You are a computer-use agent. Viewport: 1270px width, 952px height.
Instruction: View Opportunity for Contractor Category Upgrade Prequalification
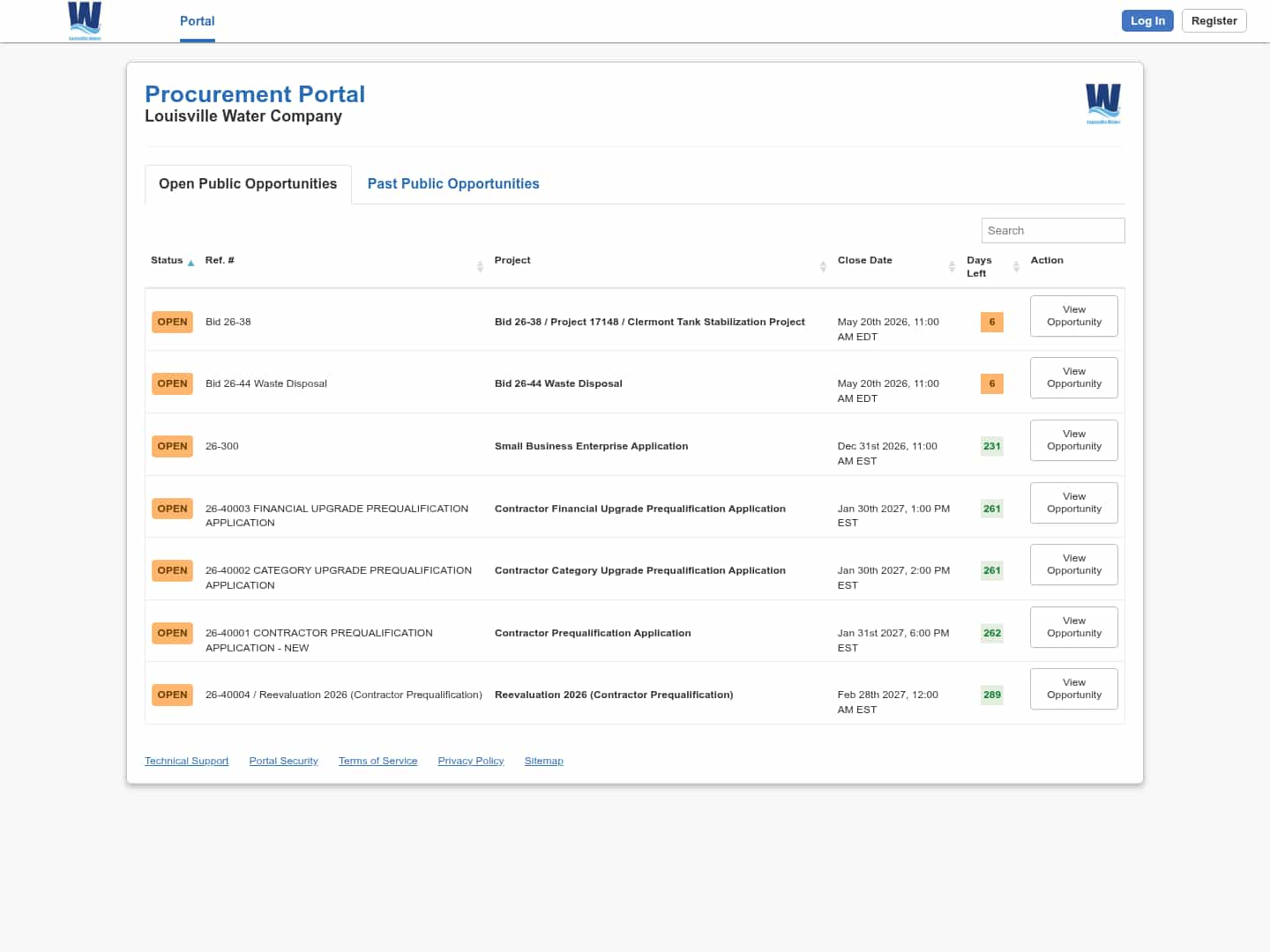[x=1074, y=564]
